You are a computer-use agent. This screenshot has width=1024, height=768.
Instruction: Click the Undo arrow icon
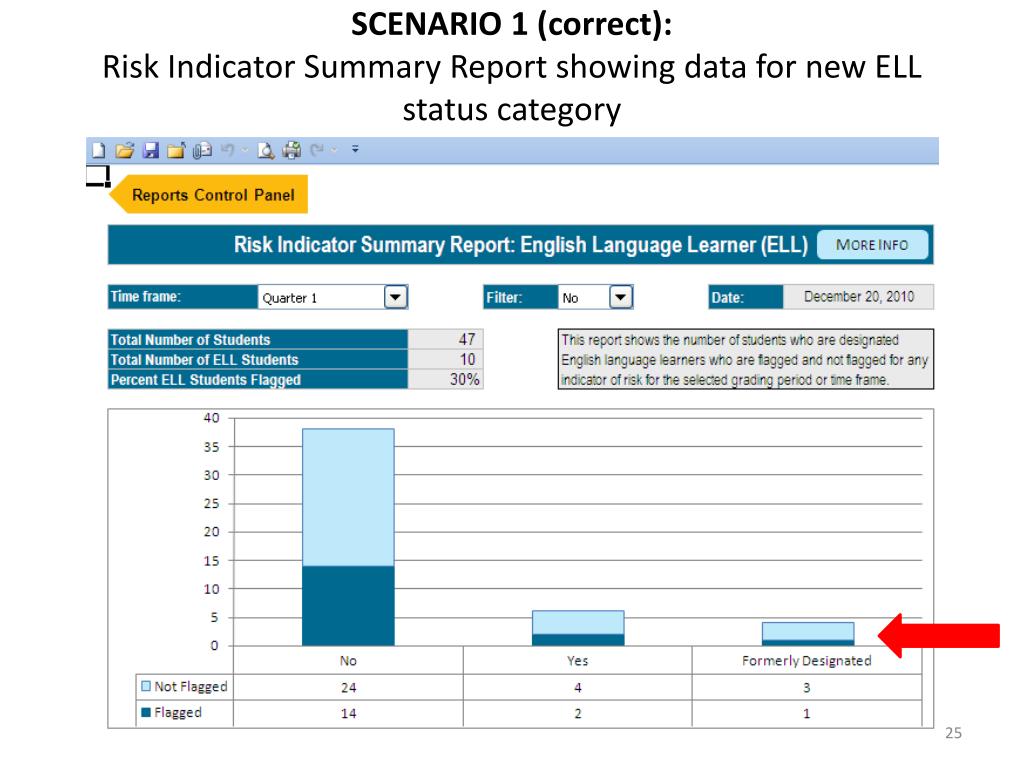(x=228, y=151)
